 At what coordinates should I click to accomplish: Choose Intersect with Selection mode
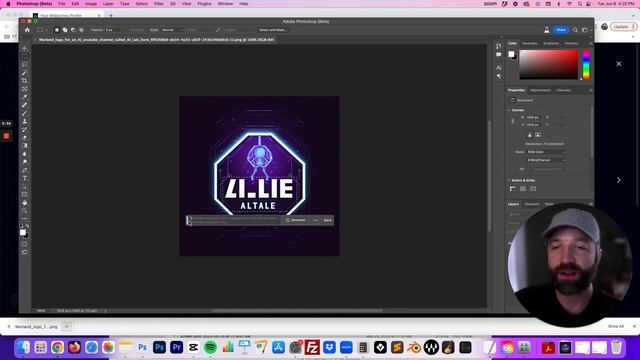coord(81,30)
